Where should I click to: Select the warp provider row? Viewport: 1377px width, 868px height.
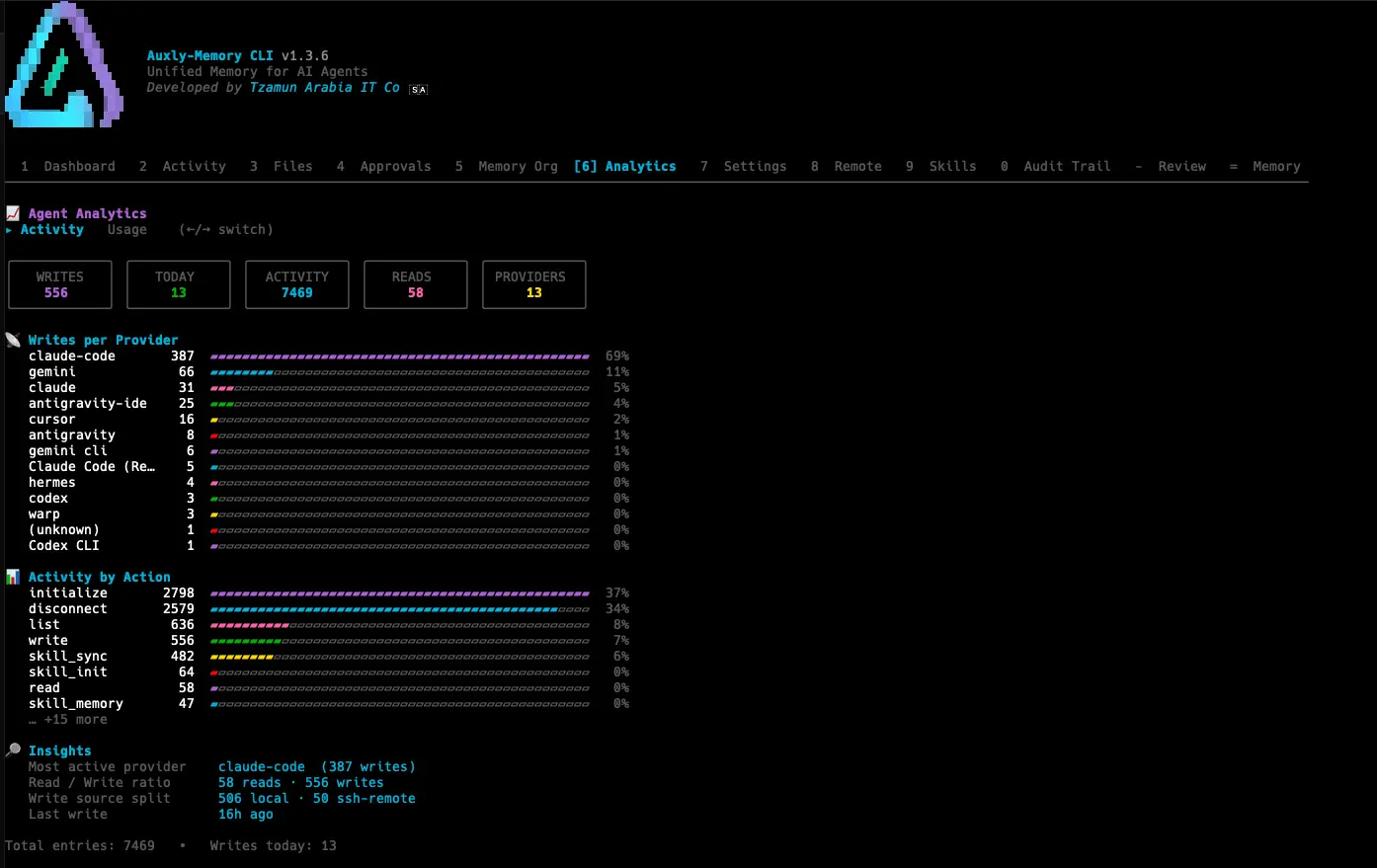[329, 513]
